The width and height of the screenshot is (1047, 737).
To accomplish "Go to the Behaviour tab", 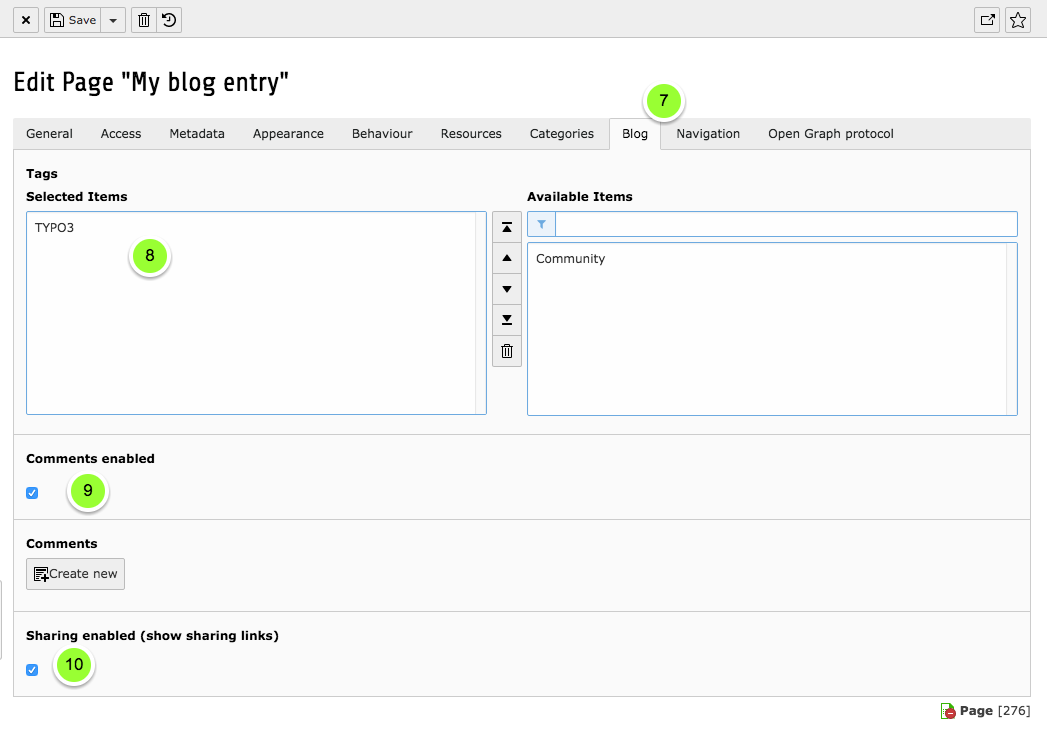I will [x=382, y=134].
